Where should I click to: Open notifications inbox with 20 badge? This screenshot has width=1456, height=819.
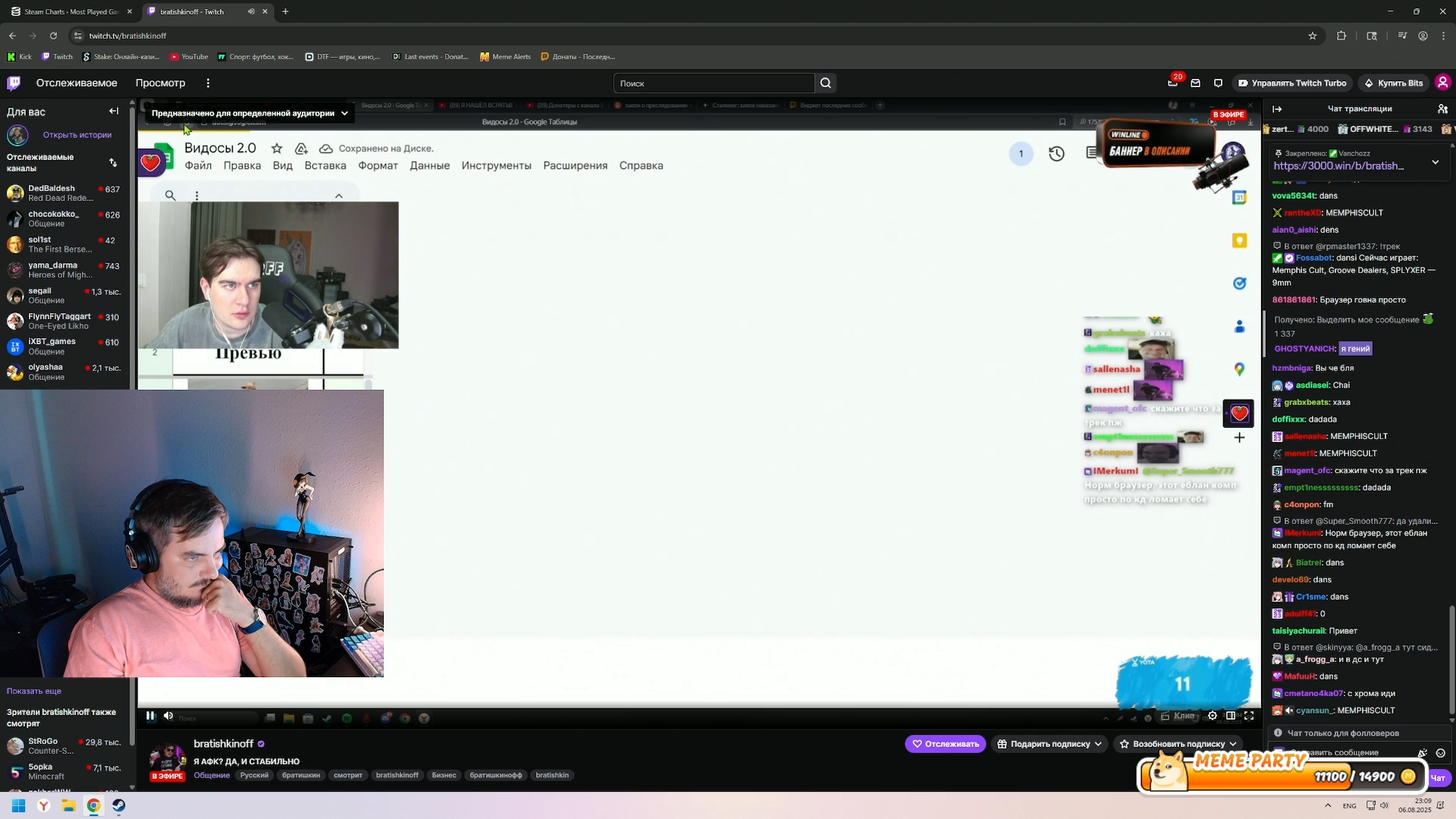(x=1172, y=83)
